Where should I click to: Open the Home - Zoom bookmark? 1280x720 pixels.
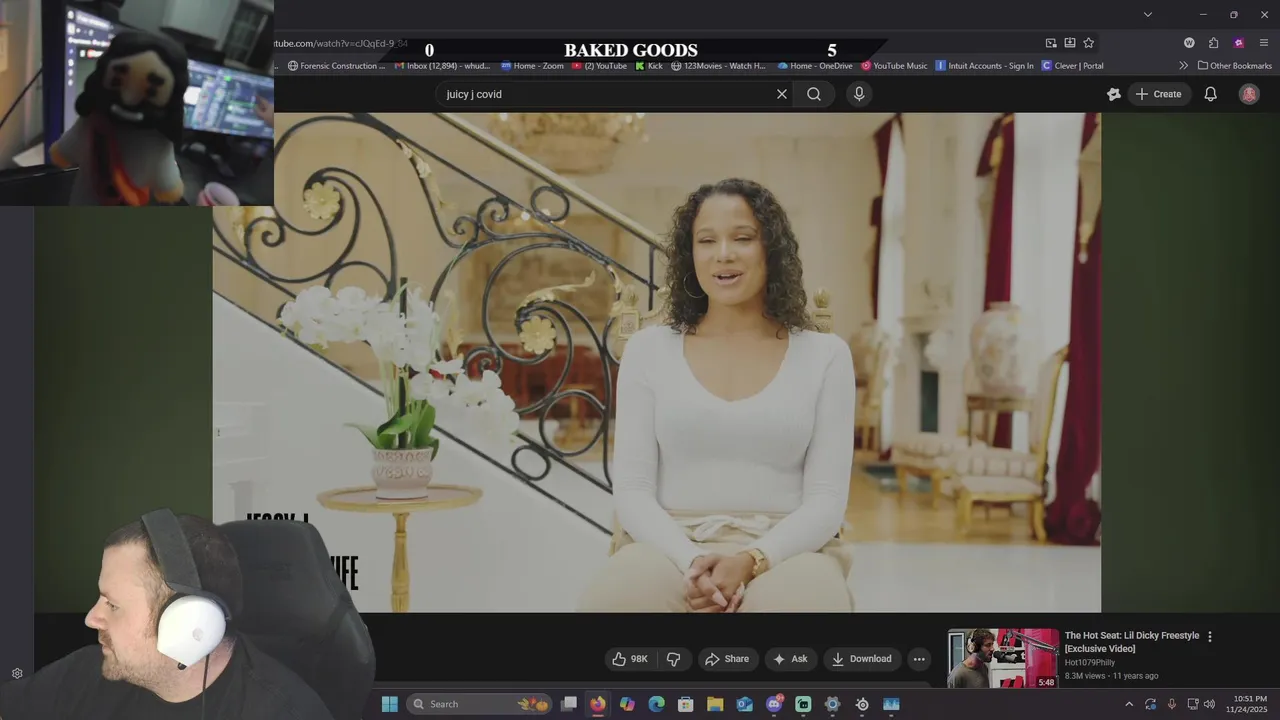[532, 66]
